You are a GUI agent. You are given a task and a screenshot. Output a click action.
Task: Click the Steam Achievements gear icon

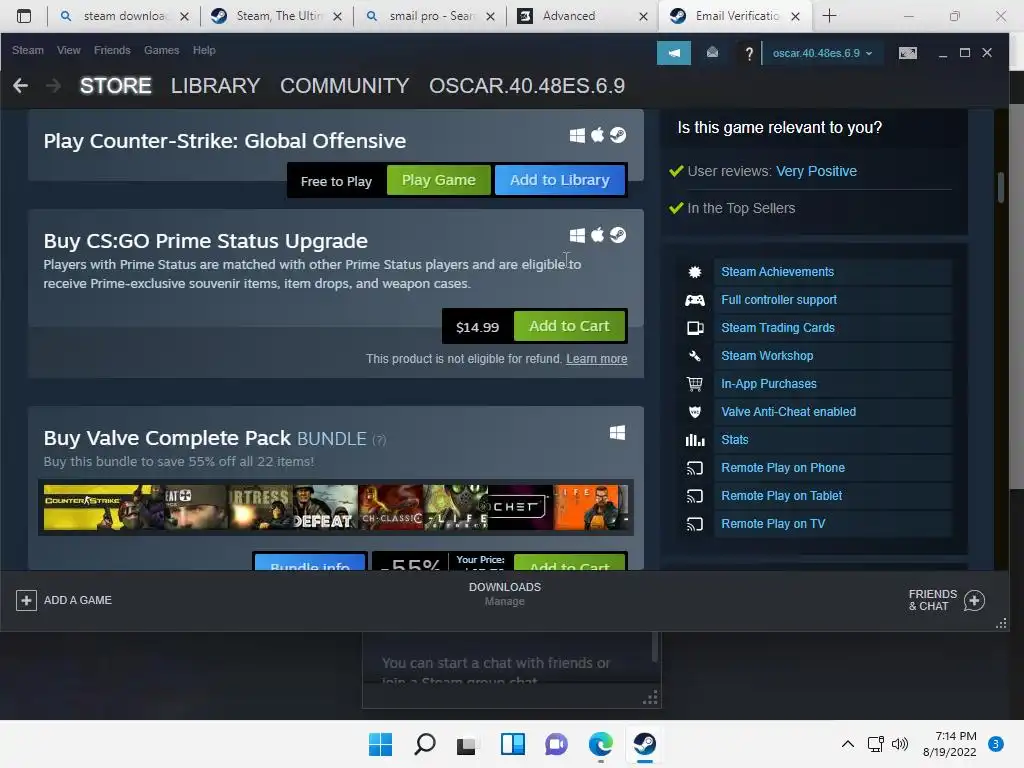tap(695, 272)
